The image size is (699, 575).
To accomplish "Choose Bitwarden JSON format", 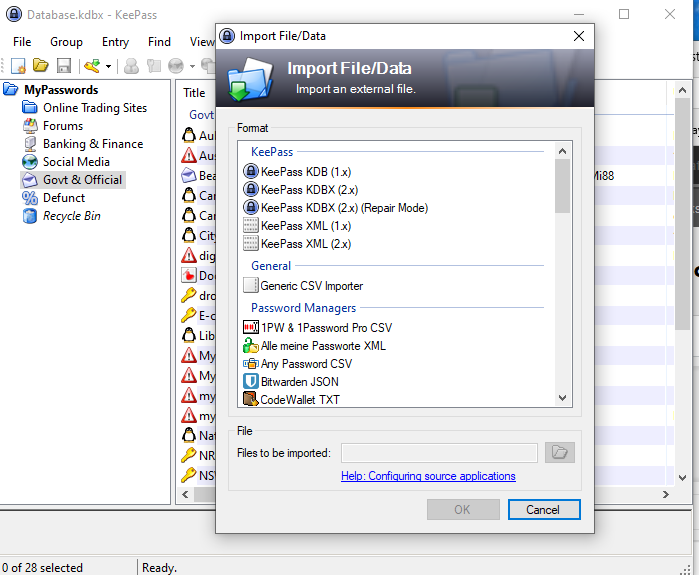I will point(300,382).
